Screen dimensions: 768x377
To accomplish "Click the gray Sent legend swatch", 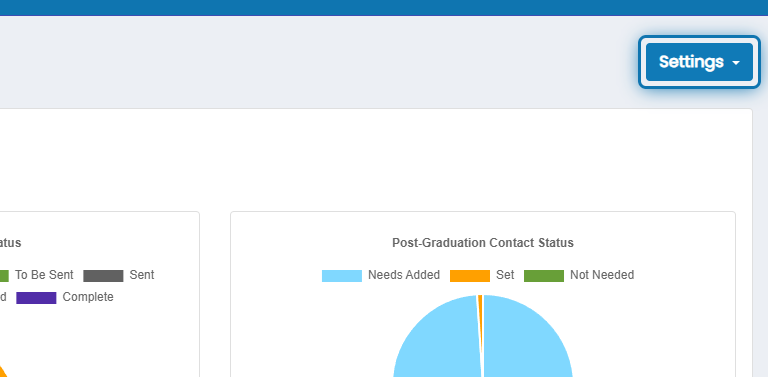I will click(x=103, y=276).
